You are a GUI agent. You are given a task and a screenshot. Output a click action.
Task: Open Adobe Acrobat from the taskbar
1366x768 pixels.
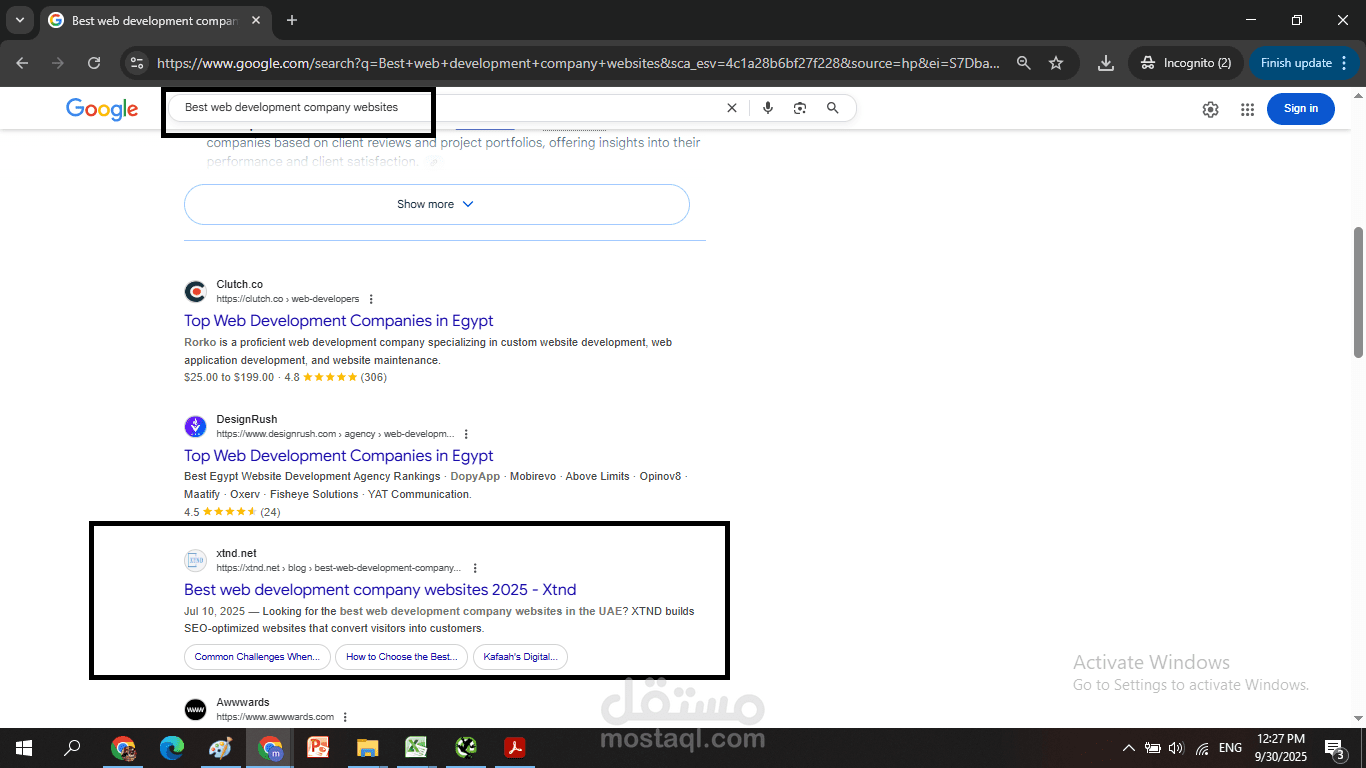pos(514,747)
